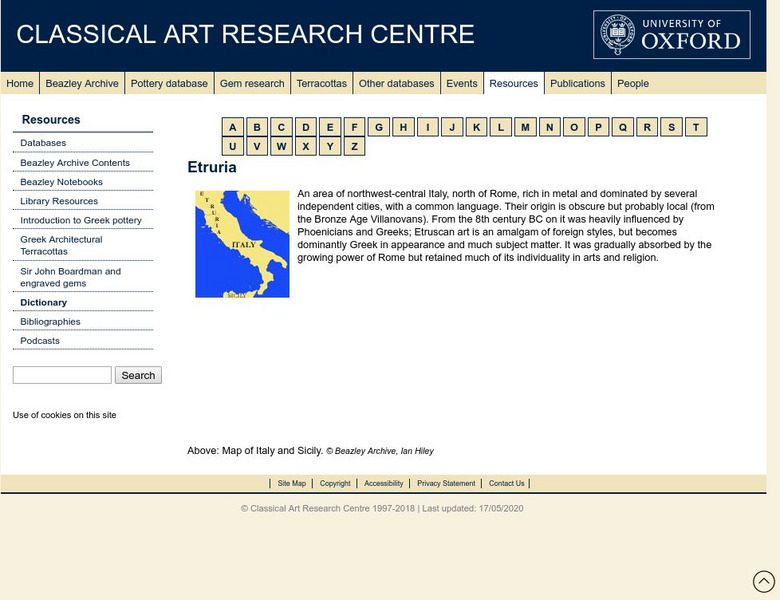Open Greek Architectural Terracottas link

coord(61,245)
